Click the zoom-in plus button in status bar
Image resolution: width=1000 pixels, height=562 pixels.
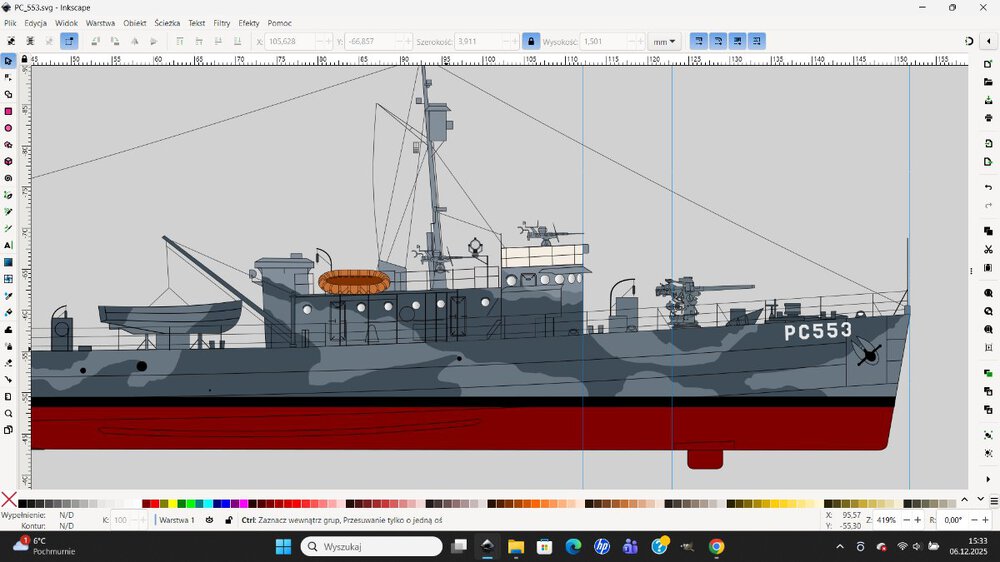pos(918,520)
